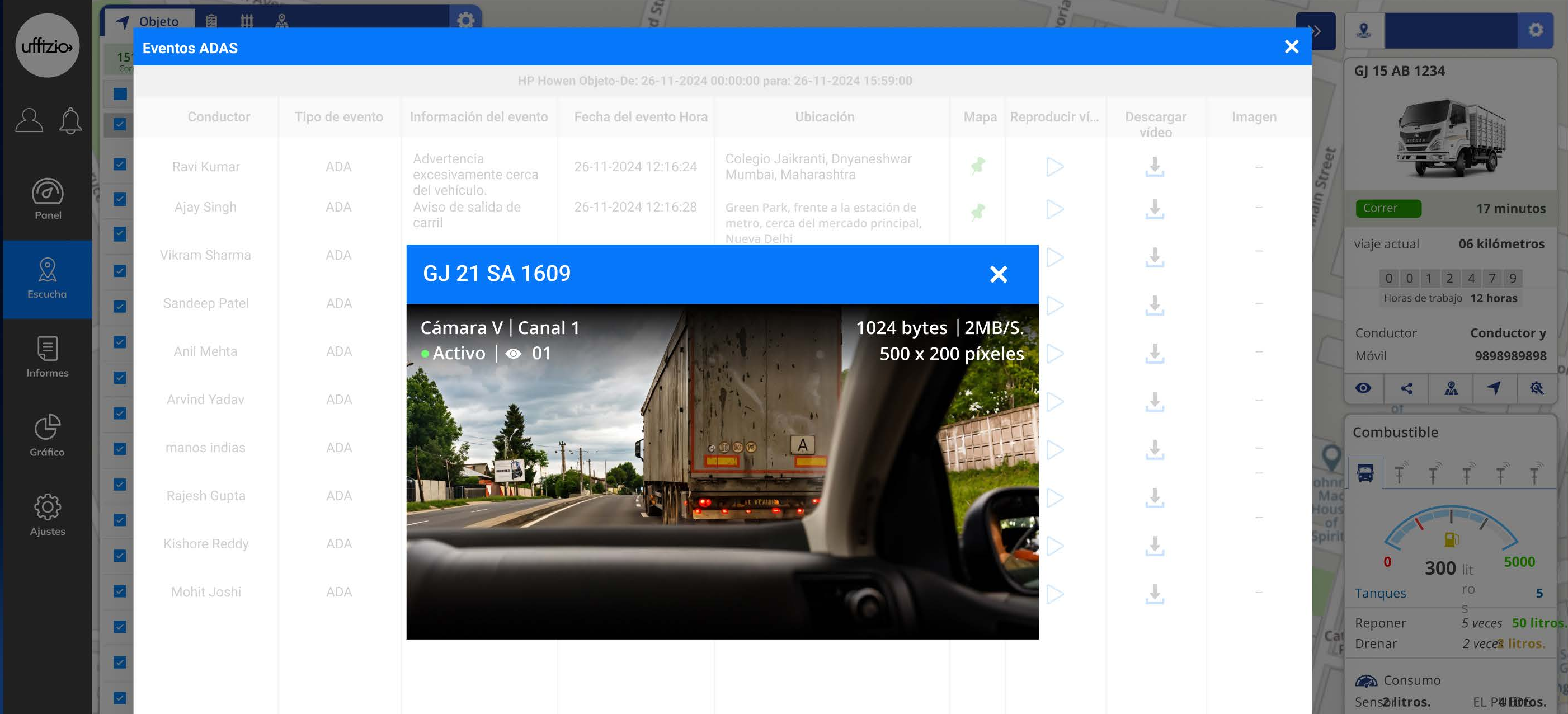
Task: Click the camera video feed image
Action: tap(723, 471)
